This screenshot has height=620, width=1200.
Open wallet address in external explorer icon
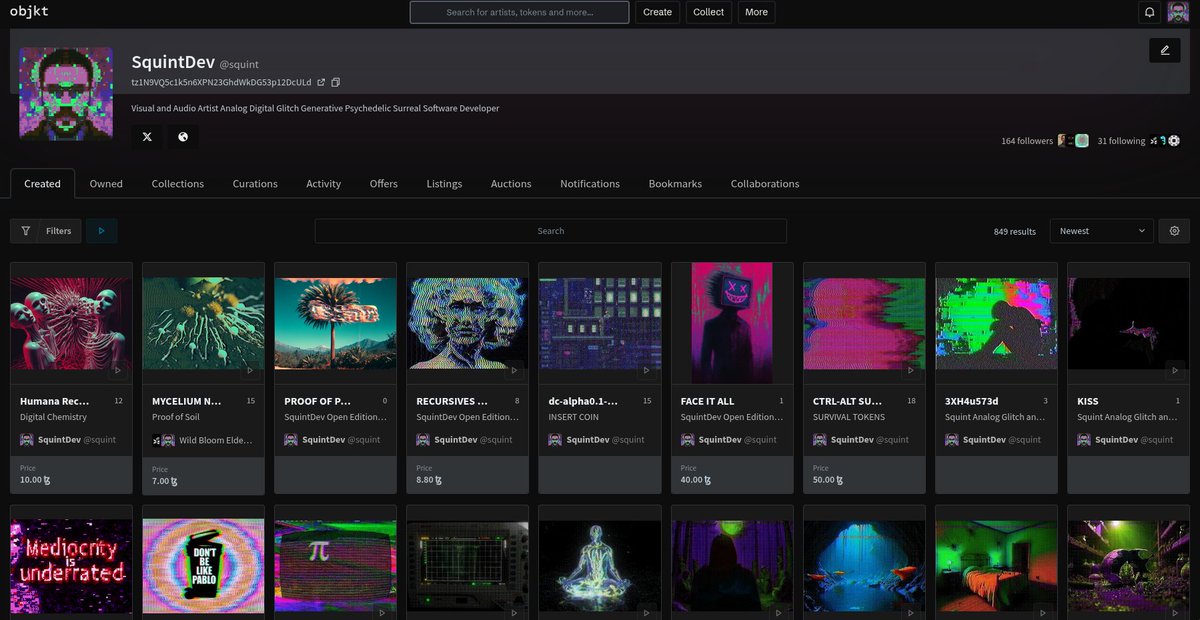tap(321, 82)
